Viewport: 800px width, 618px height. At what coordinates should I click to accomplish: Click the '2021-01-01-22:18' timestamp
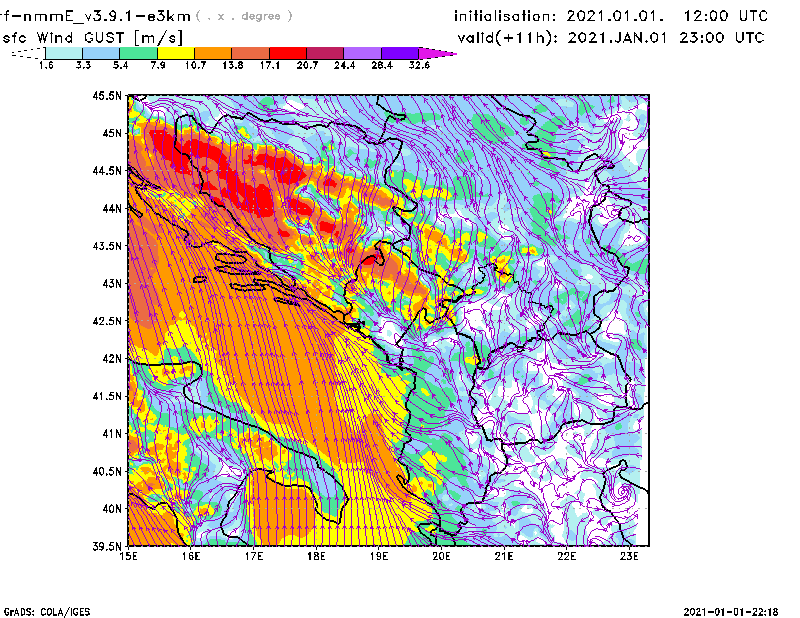pos(731,611)
